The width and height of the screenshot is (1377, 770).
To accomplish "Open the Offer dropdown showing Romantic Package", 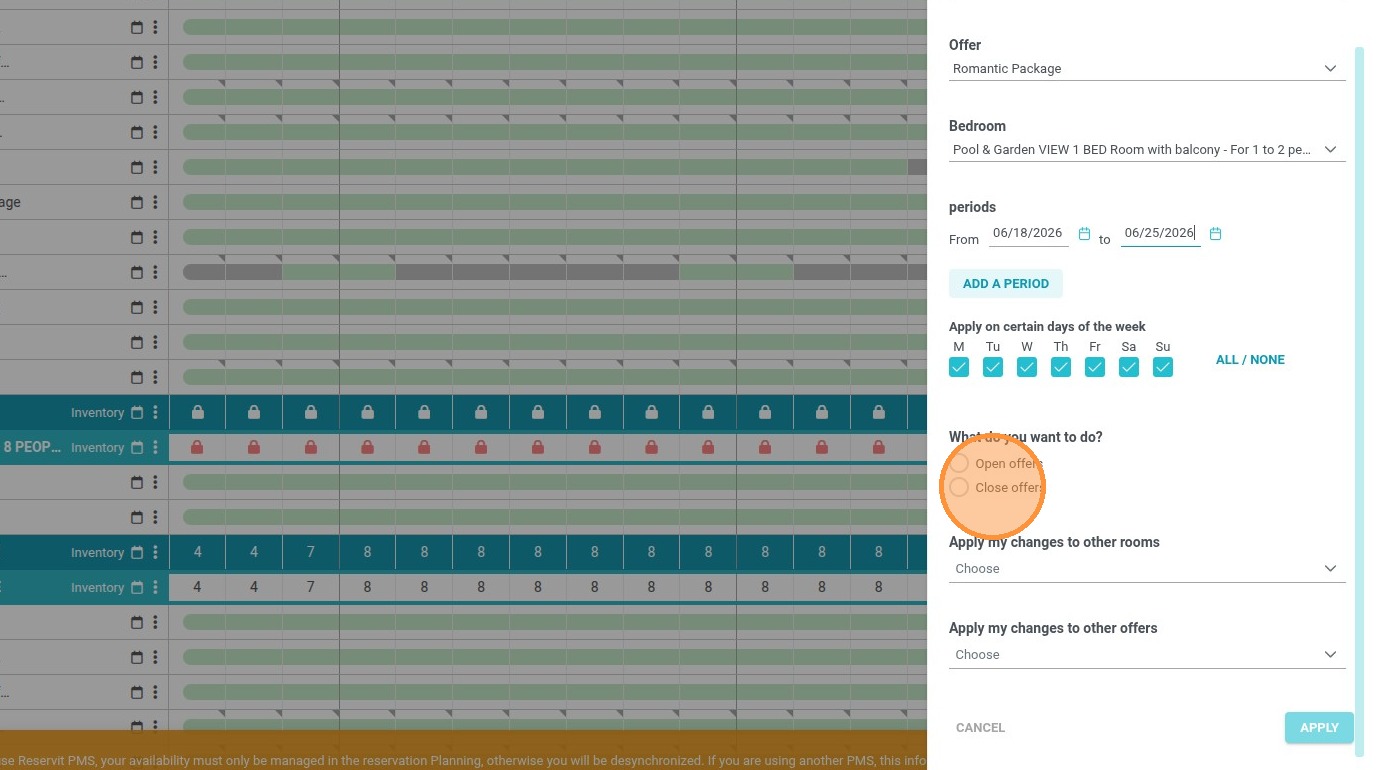I will coord(1147,69).
